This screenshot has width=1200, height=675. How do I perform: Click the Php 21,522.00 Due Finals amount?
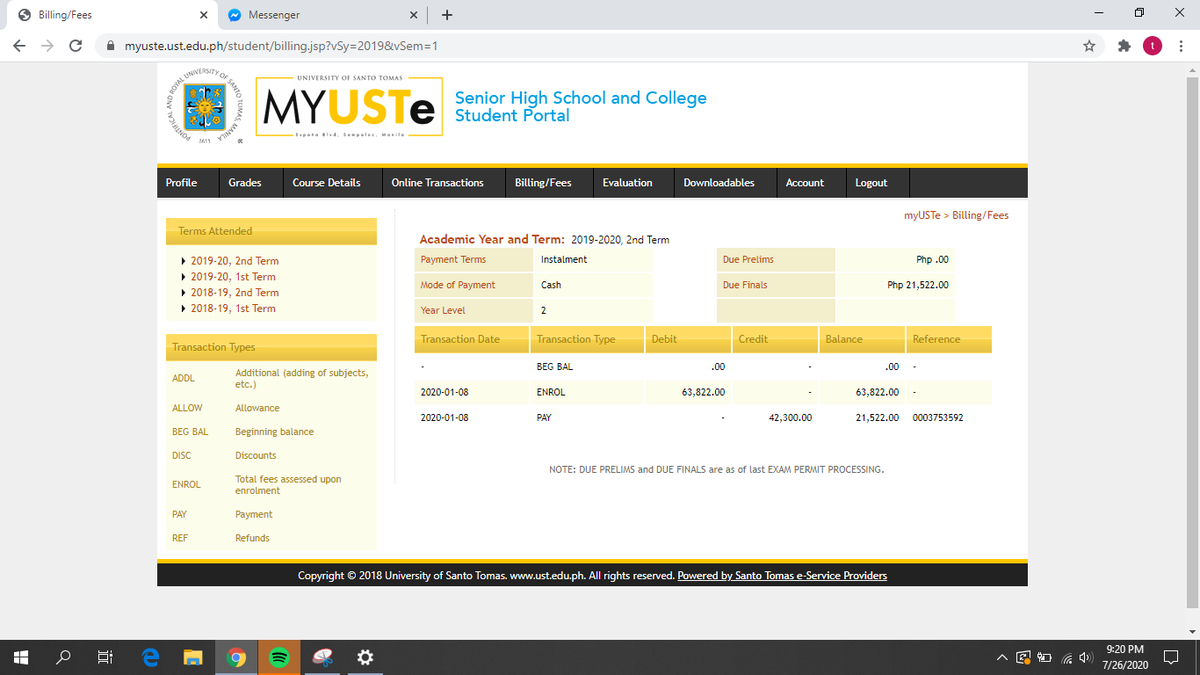click(x=918, y=285)
